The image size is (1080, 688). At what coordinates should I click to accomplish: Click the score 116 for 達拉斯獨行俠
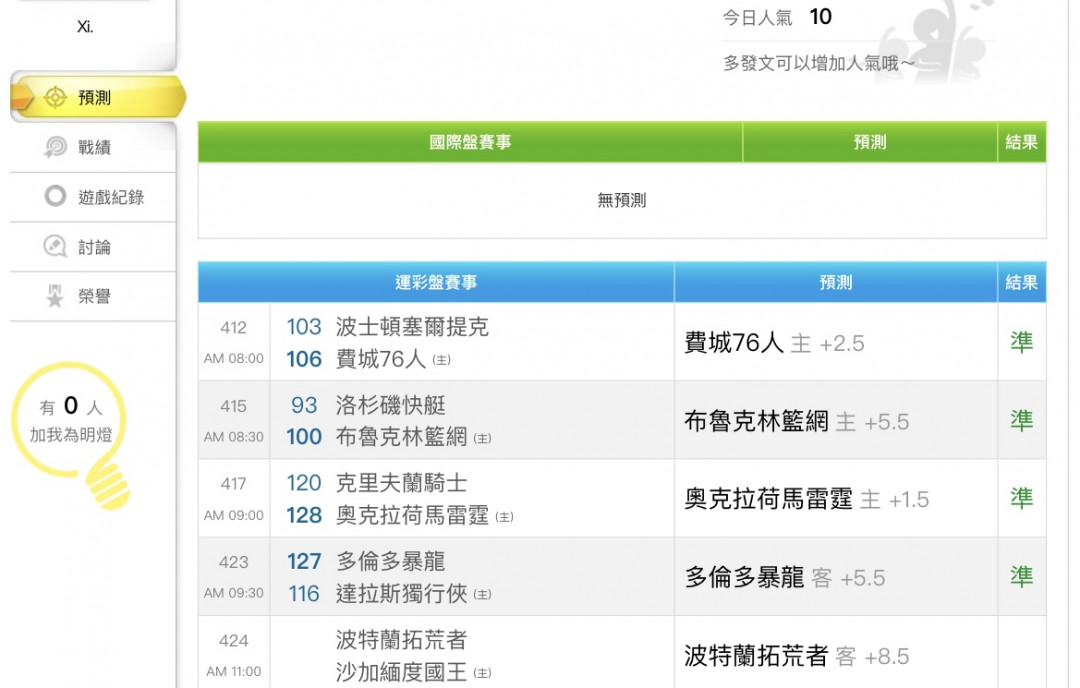304,594
